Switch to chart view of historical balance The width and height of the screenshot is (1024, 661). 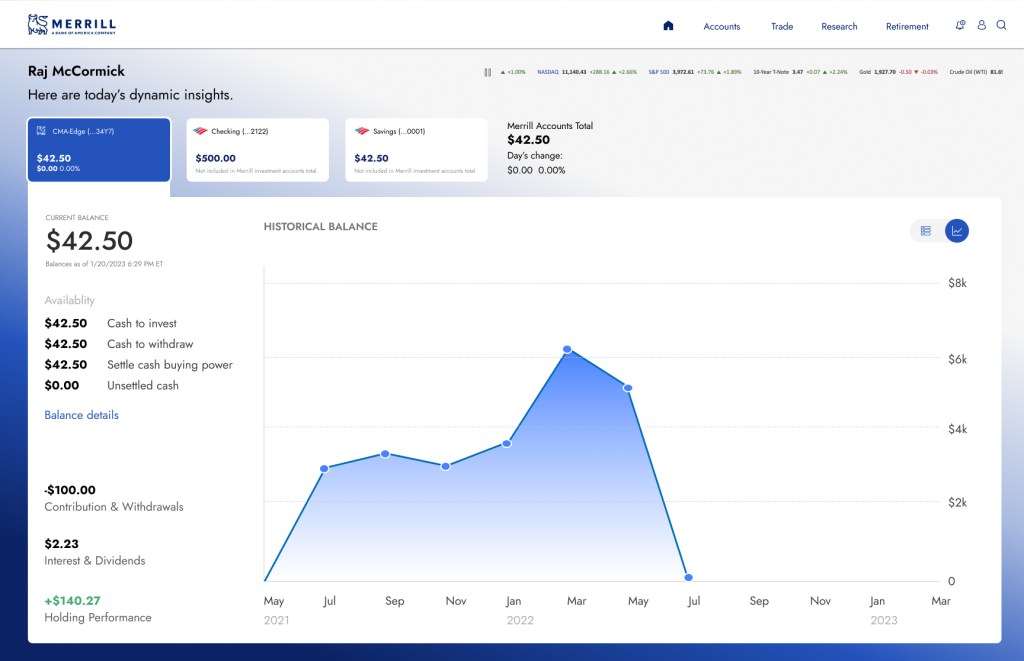pyautogui.click(x=957, y=231)
